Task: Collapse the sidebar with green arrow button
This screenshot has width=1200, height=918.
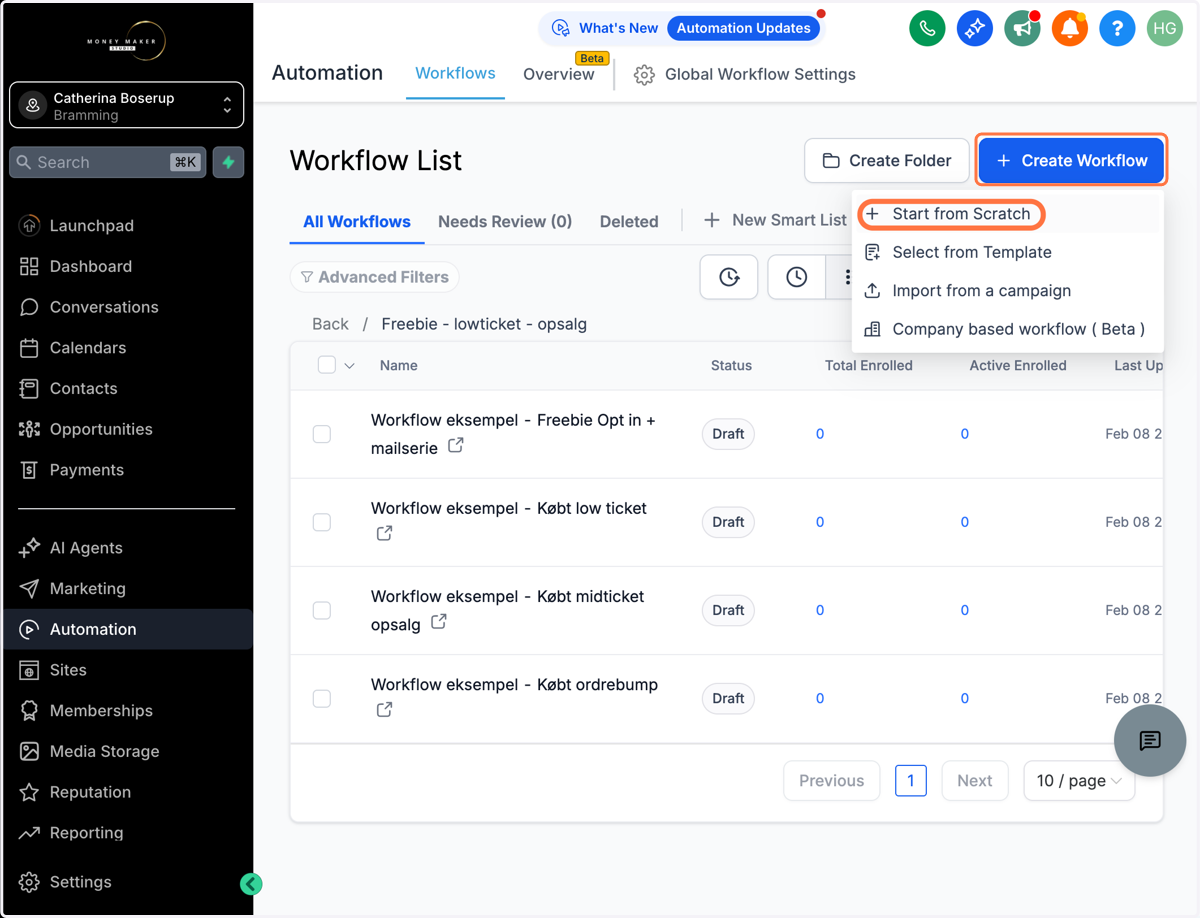Action: pos(251,884)
